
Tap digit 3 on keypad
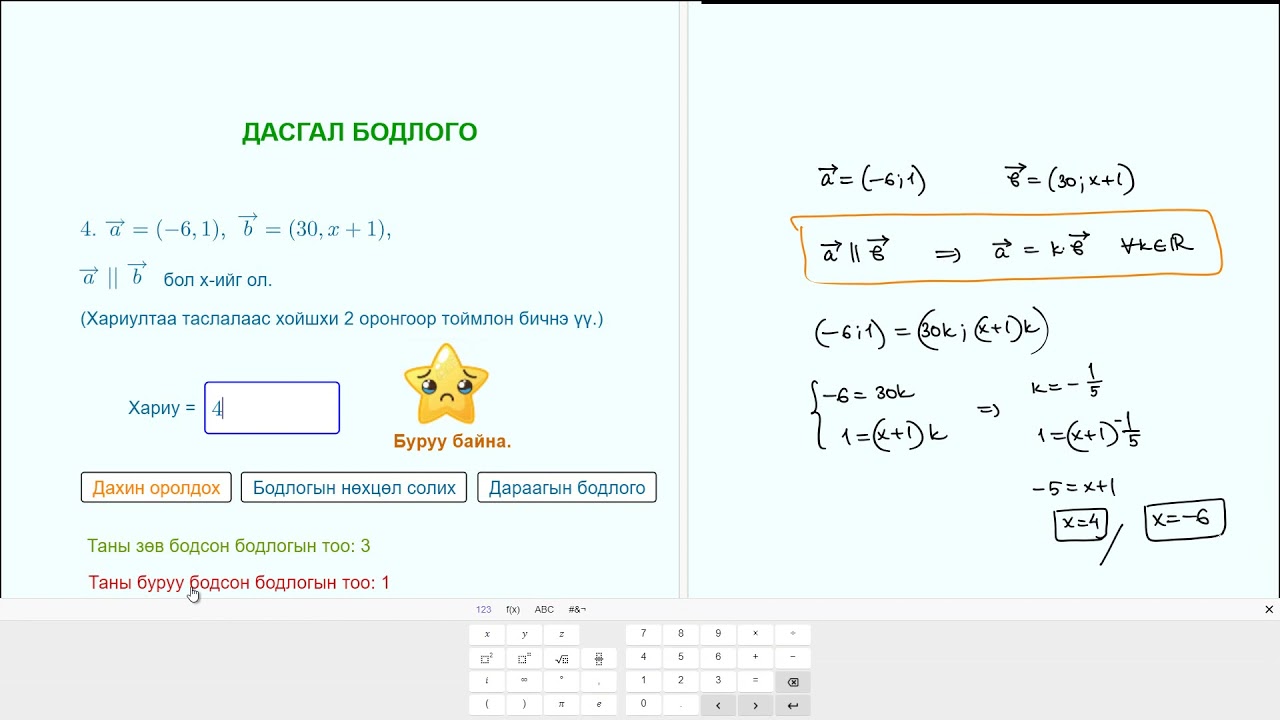point(718,681)
